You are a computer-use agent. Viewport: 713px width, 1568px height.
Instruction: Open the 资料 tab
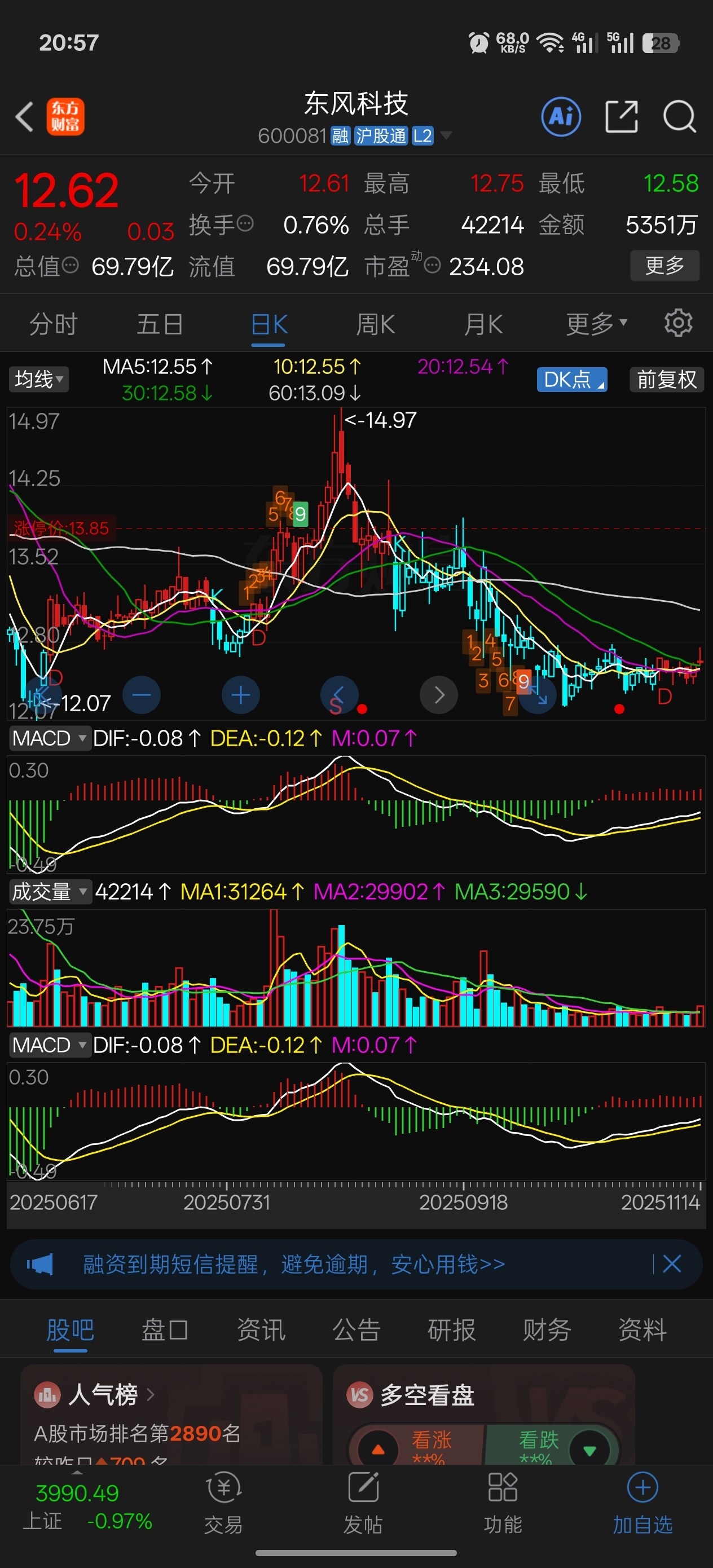click(642, 1330)
